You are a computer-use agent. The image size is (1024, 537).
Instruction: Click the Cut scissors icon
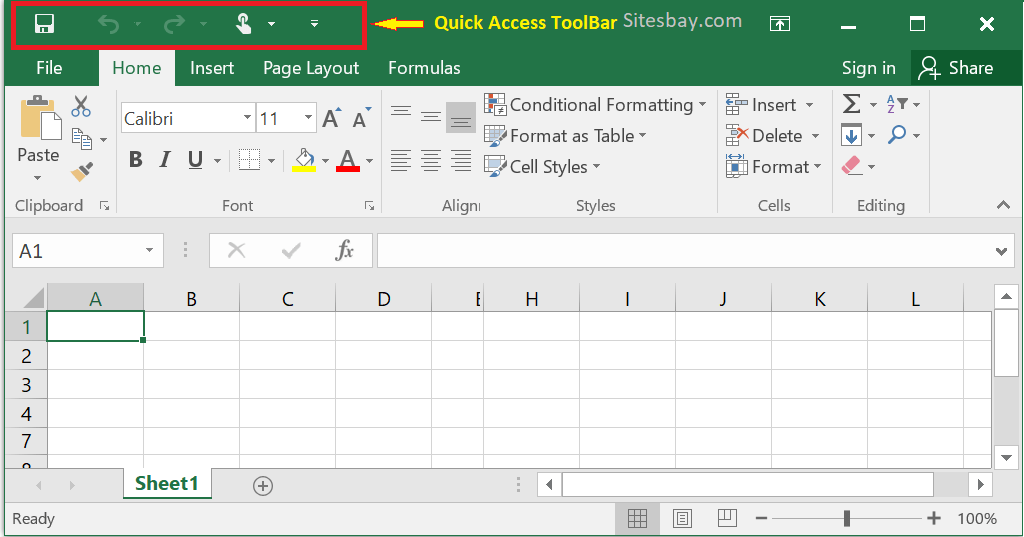pos(81,106)
